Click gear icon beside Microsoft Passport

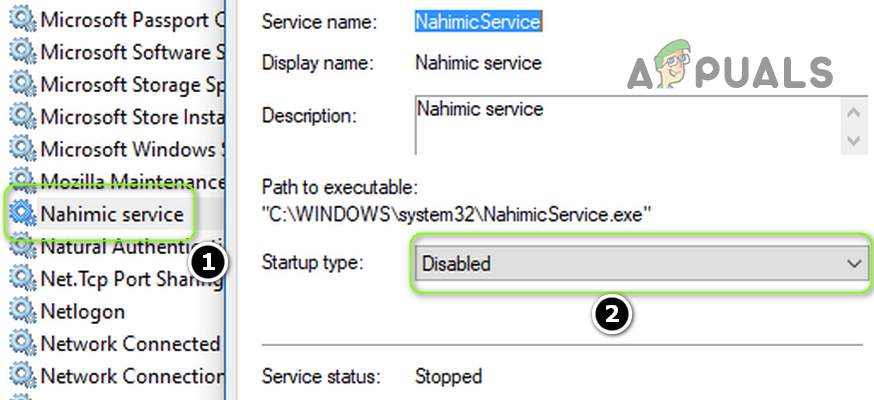click(x=22, y=20)
